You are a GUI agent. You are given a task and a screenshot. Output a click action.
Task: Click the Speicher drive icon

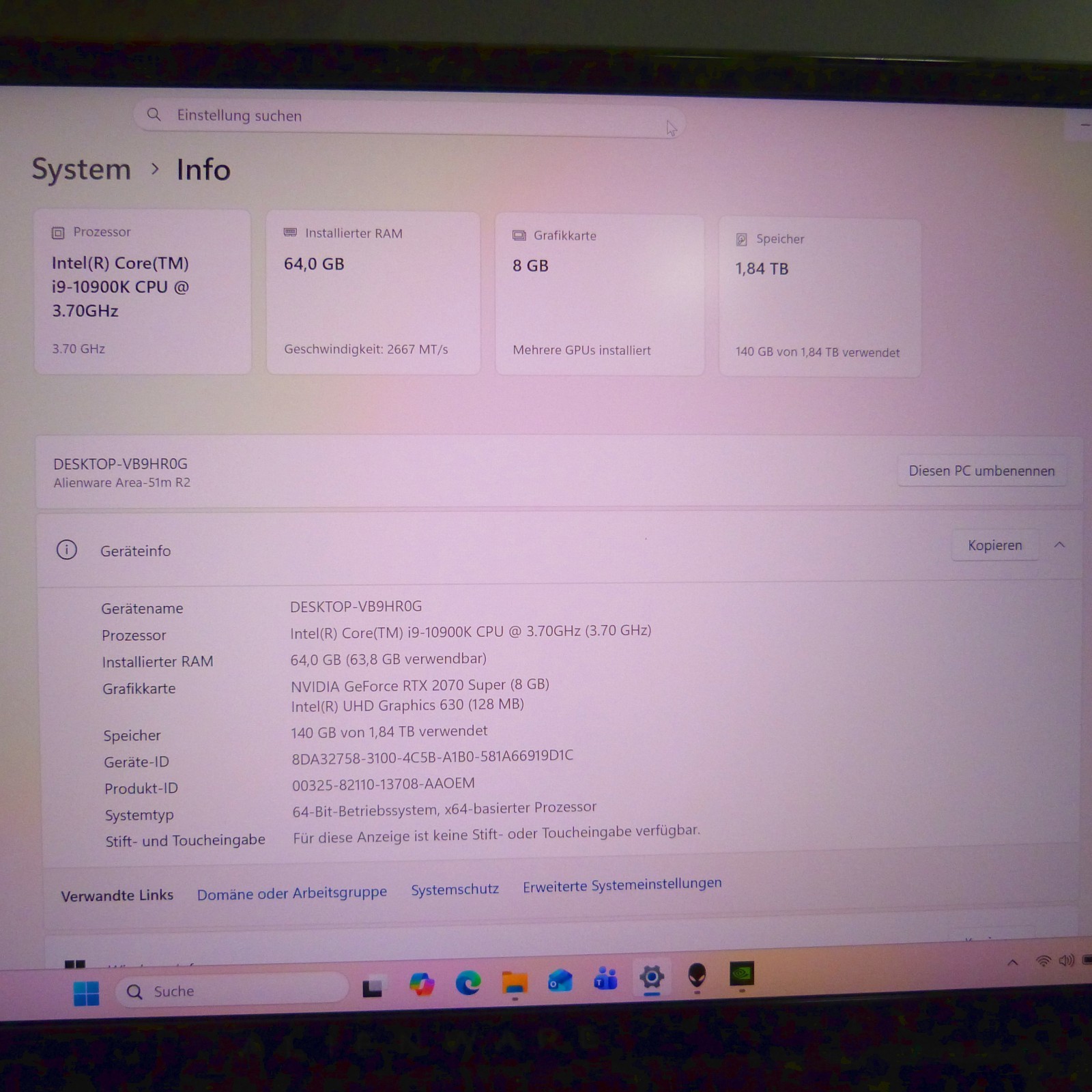pos(742,240)
